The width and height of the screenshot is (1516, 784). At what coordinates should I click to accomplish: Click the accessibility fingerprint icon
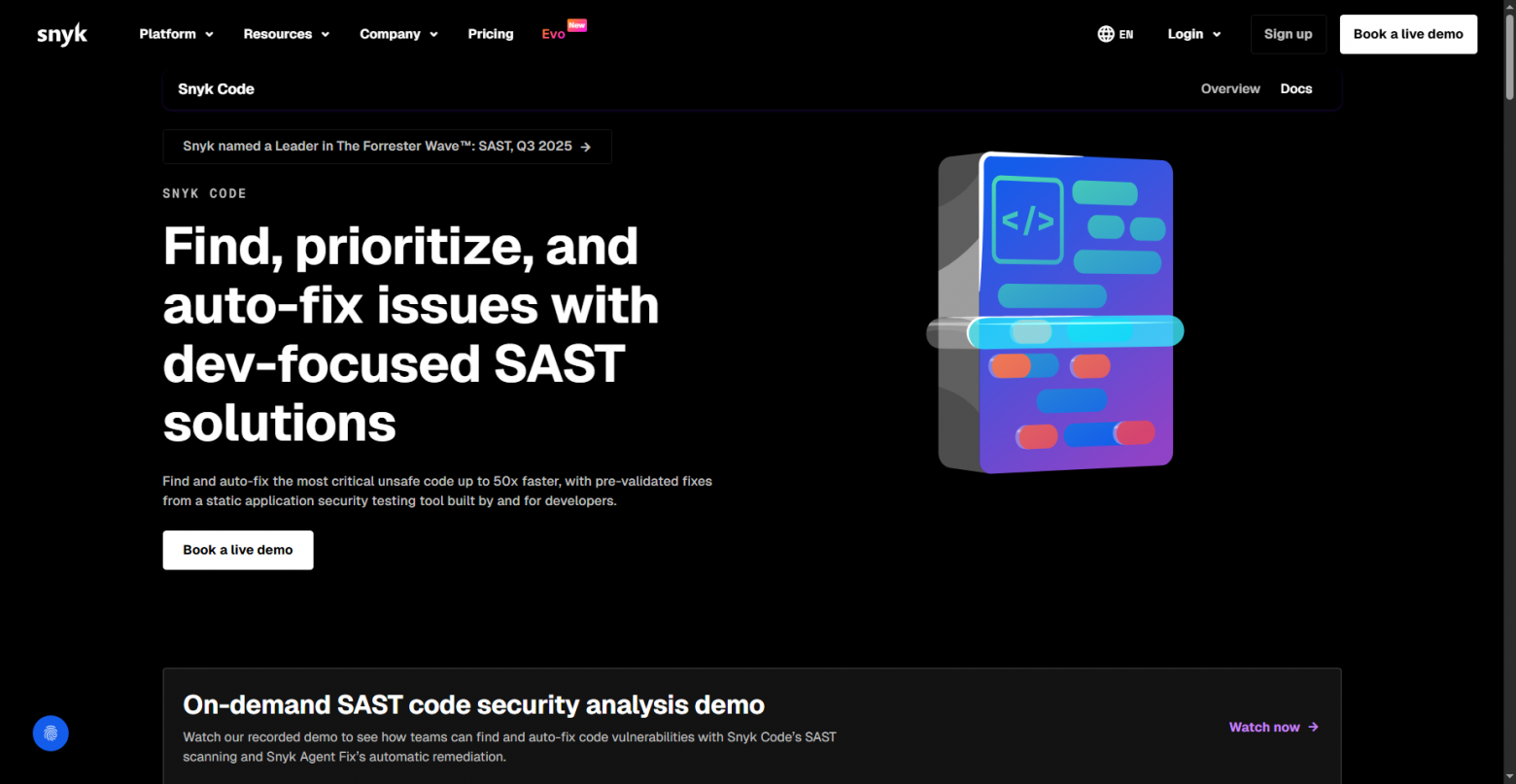51,733
